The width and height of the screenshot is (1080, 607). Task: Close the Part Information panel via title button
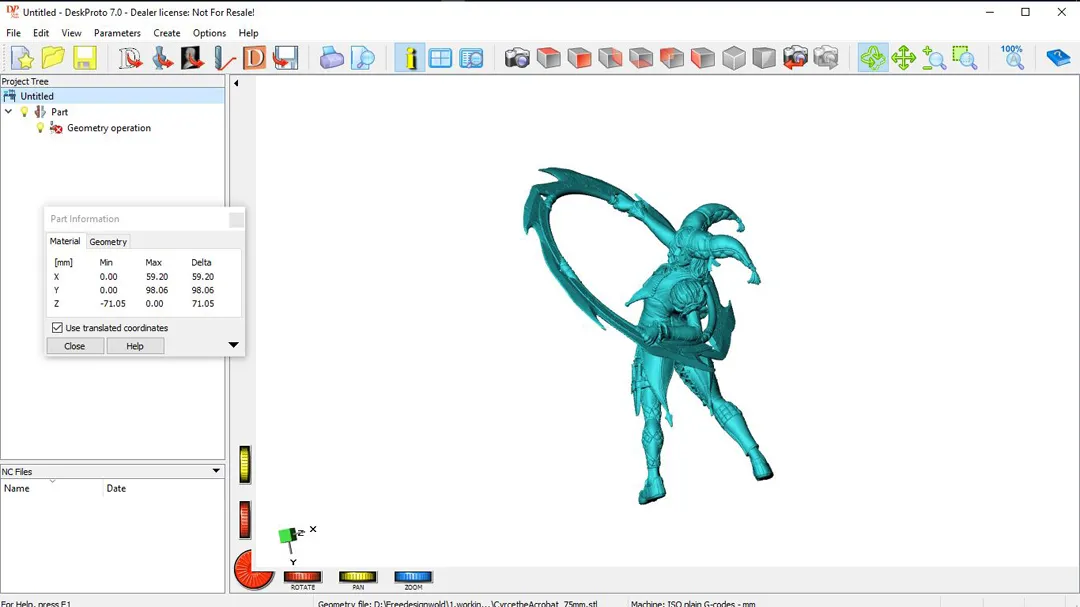pos(236,219)
